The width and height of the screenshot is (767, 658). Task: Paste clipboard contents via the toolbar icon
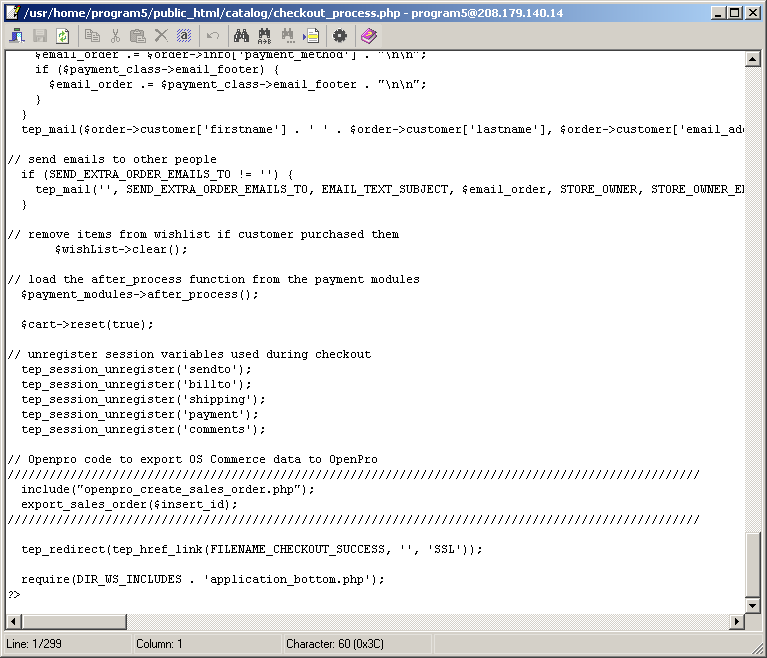[x=138, y=36]
